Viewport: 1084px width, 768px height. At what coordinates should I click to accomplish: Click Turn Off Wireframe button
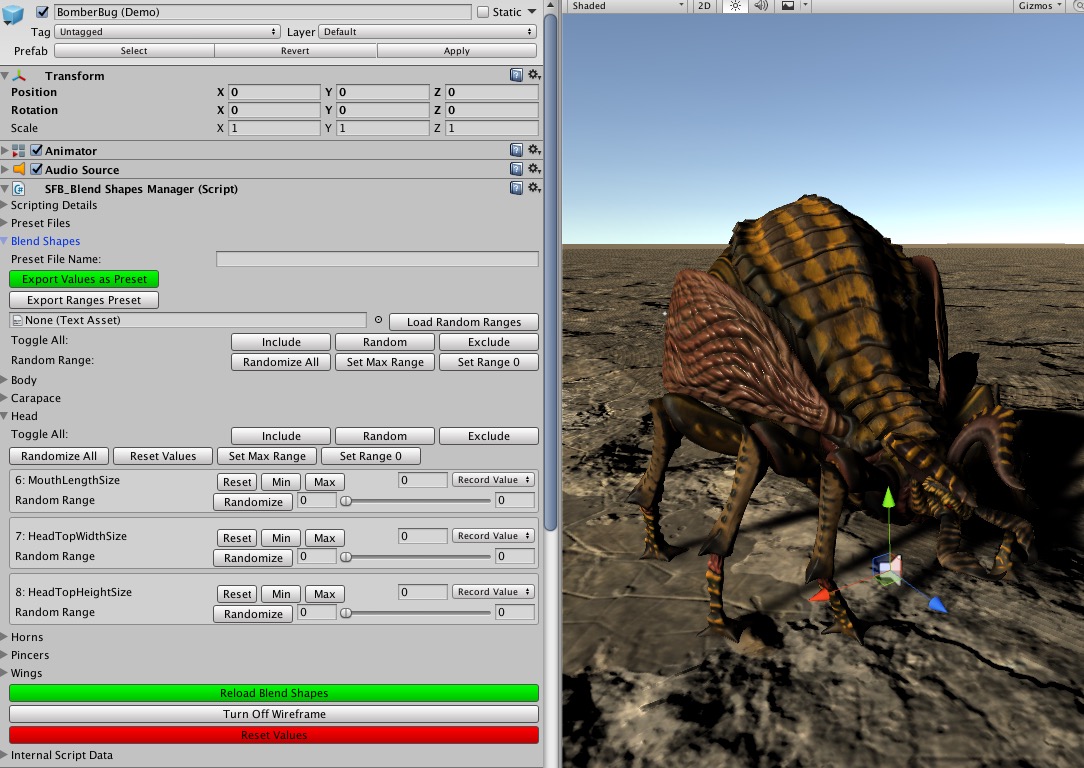point(274,714)
